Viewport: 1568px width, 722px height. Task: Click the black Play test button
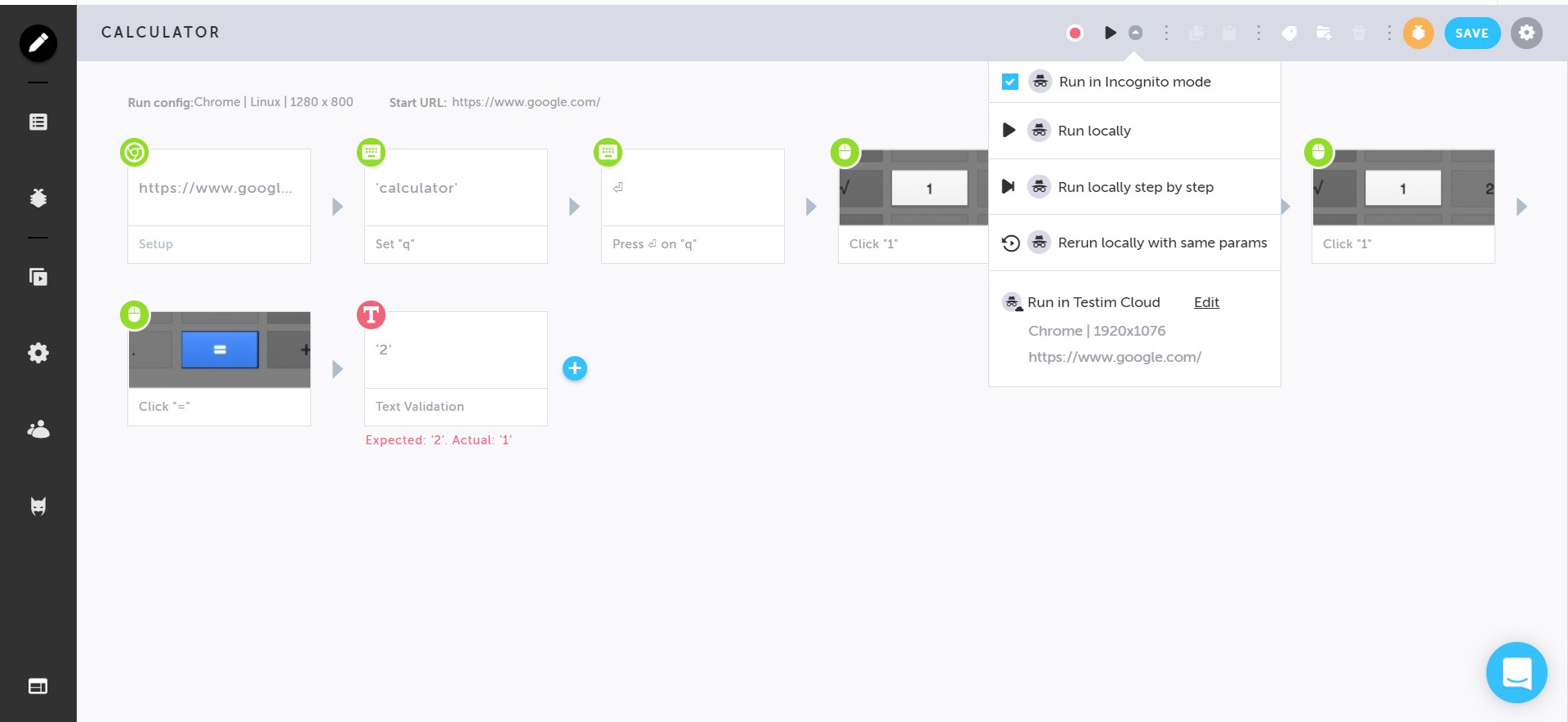[x=1110, y=33]
